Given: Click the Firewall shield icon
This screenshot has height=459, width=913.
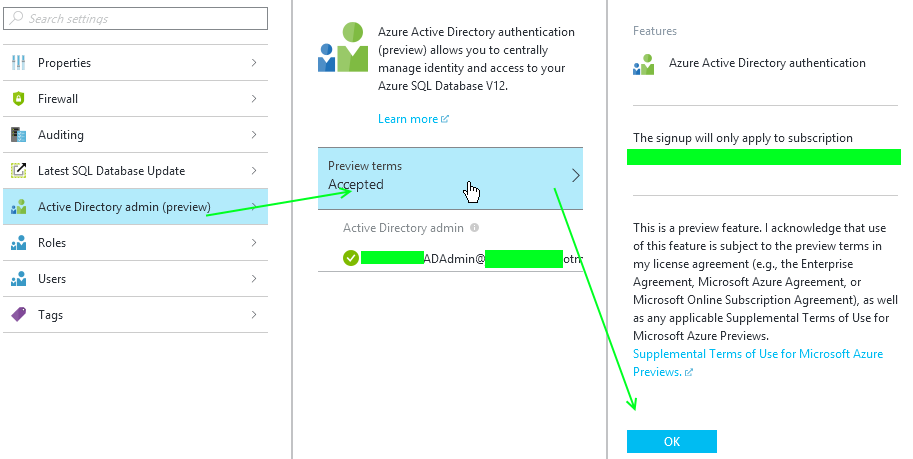Looking at the screenshot, I should pyautogui.click(x=19, y=98).
